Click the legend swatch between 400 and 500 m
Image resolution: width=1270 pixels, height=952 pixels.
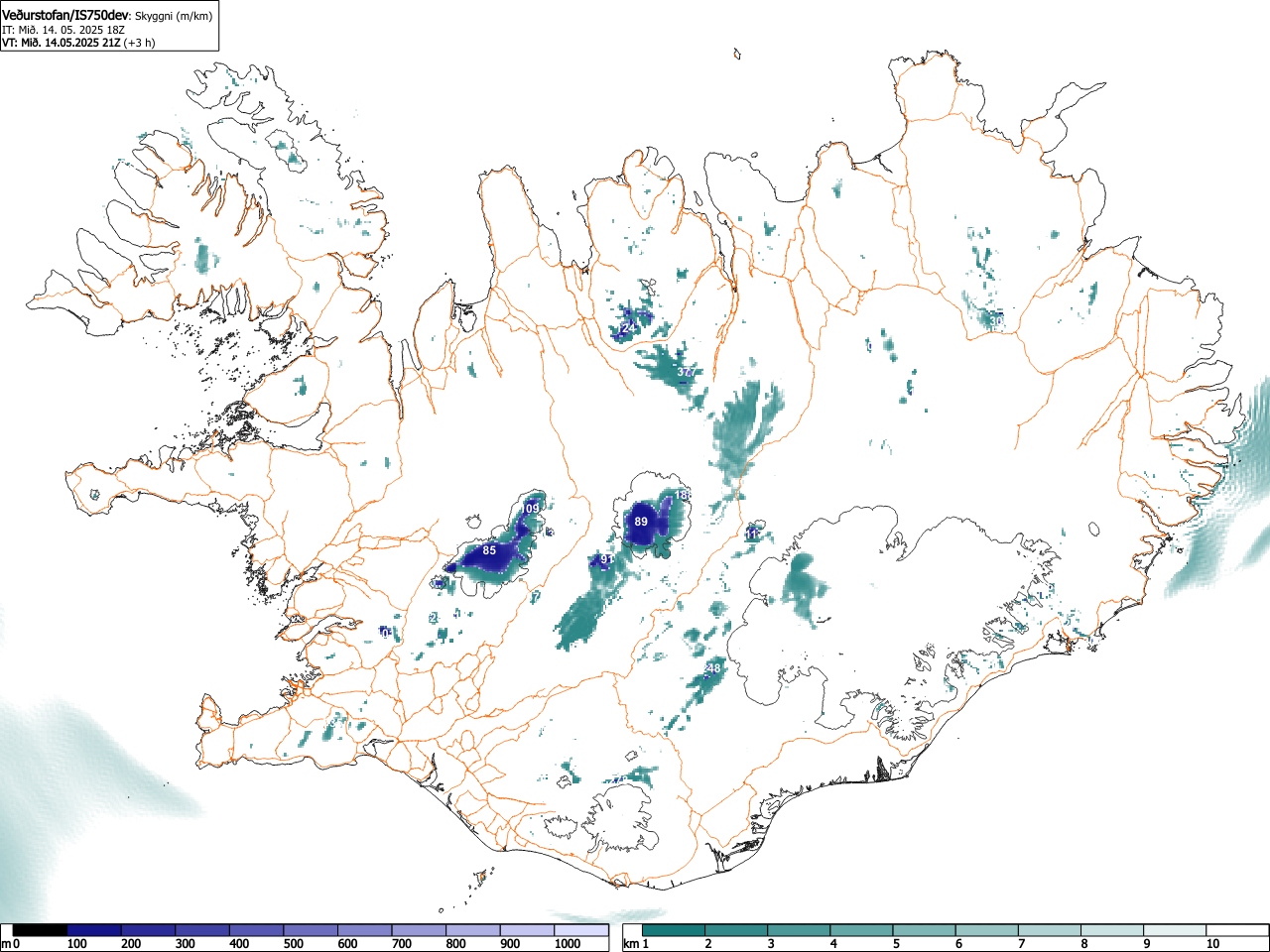256,930
